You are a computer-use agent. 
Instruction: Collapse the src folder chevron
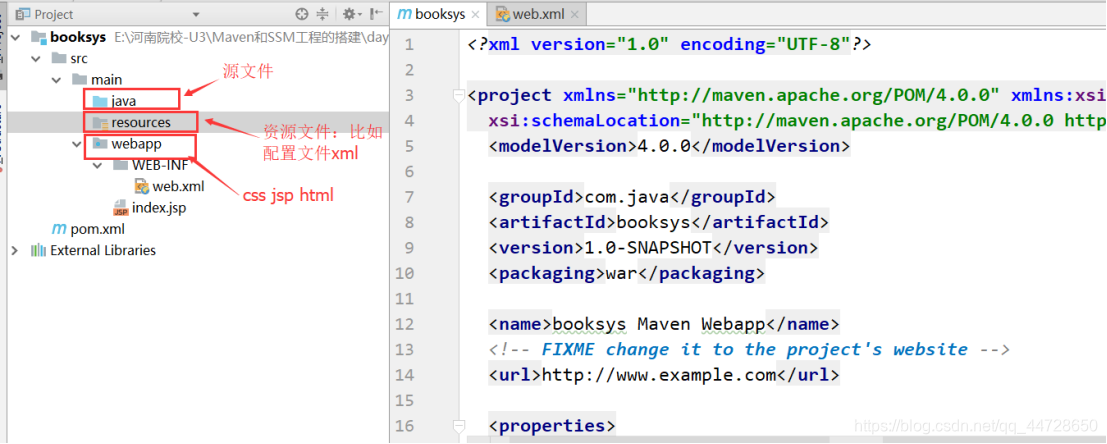coord(37,59)
